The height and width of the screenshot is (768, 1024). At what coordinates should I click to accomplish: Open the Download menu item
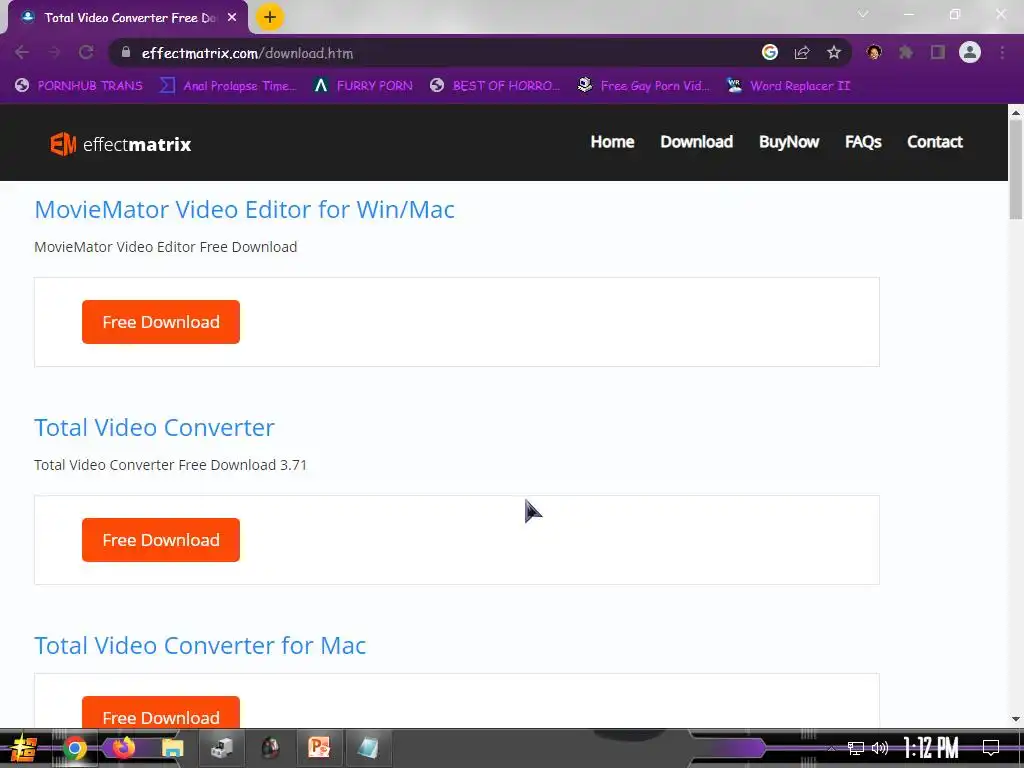click(697, 142)
